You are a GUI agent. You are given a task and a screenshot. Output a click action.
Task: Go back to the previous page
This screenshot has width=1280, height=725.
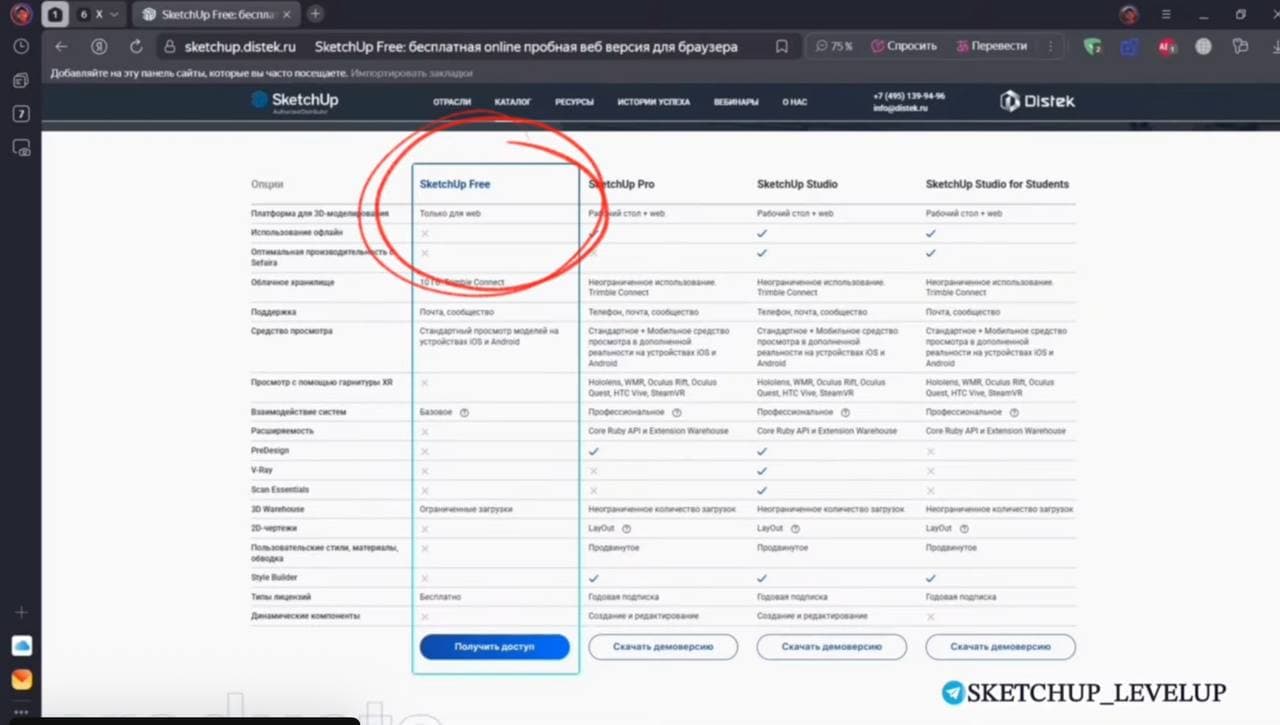tap(61, 47)
